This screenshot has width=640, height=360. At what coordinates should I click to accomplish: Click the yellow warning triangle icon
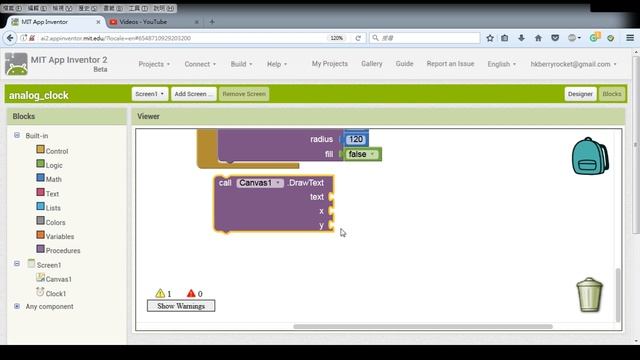tap(160, 293)
